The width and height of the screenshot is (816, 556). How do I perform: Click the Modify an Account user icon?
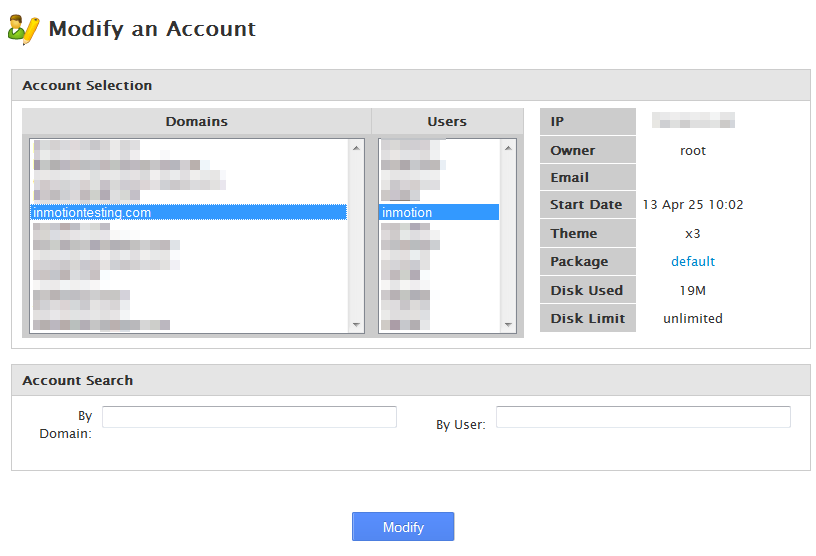coord(24,29)
